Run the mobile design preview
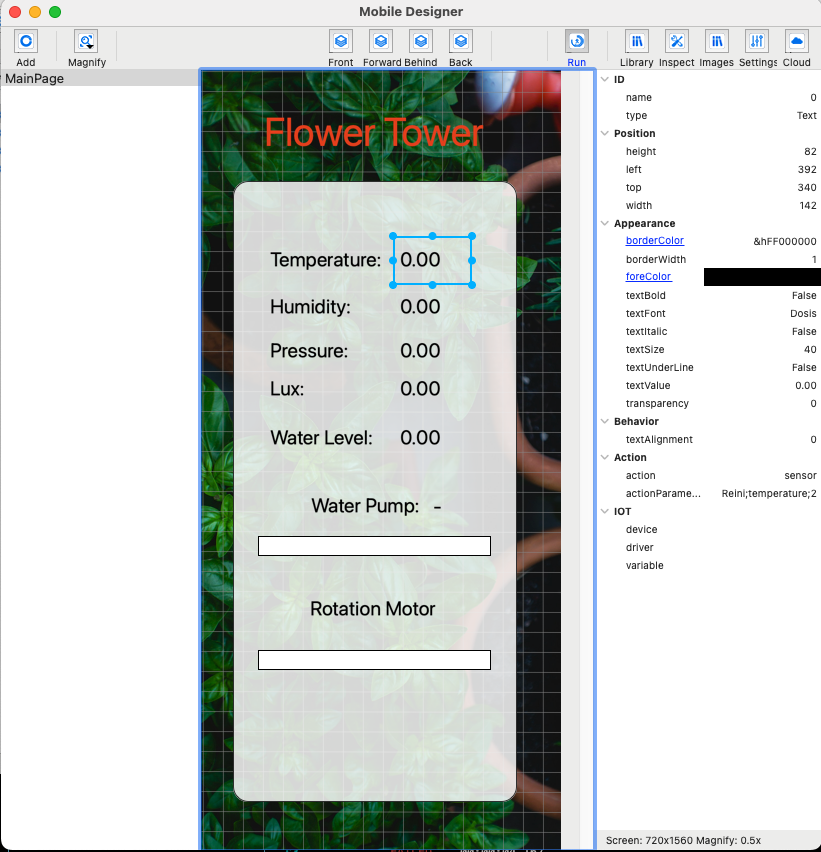The height and width of the screenshot is (852, 821). (x=577, y=42)
